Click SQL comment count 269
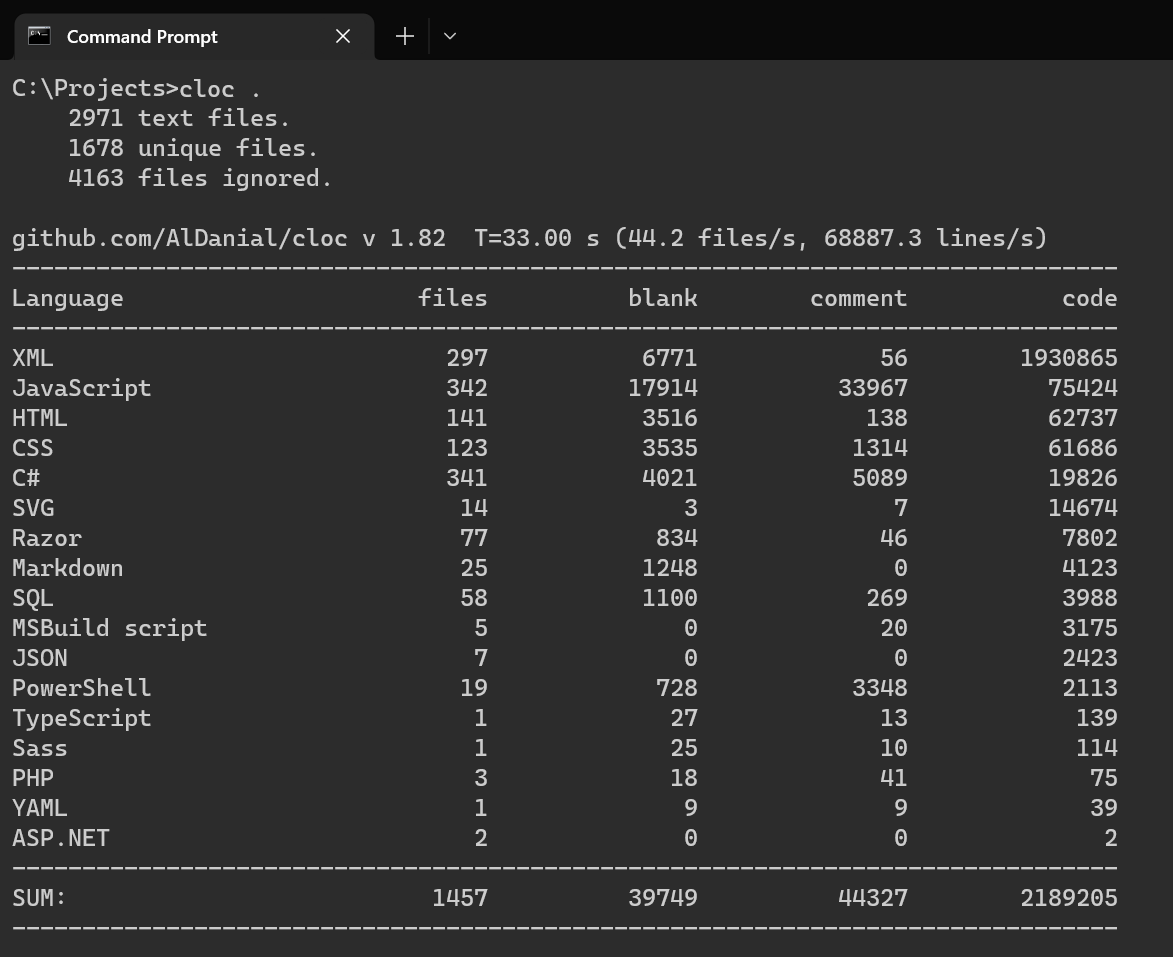1173x957 pixels. tap(886, 597)
